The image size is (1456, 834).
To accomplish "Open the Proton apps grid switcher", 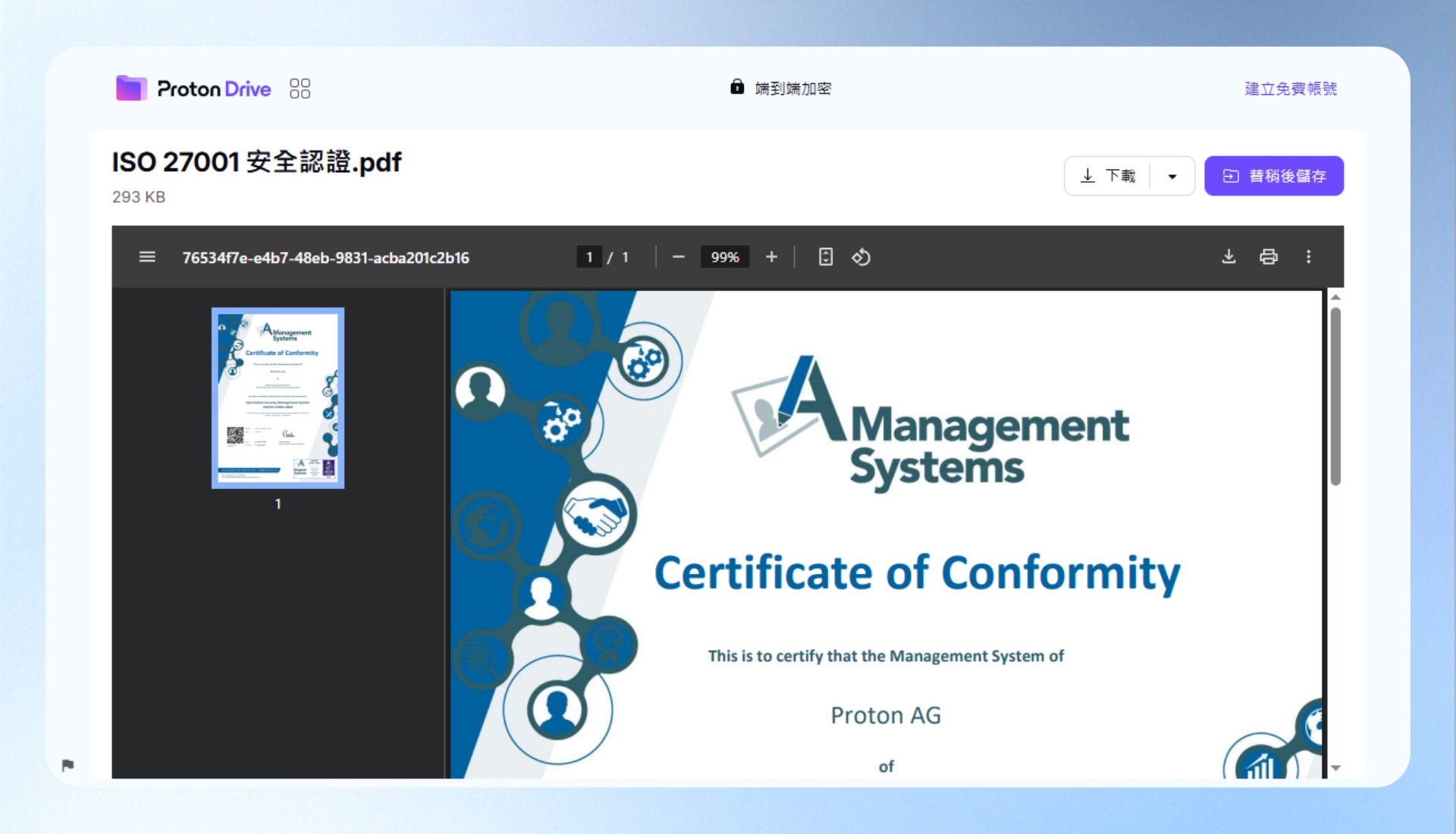I will pos(300,89).
